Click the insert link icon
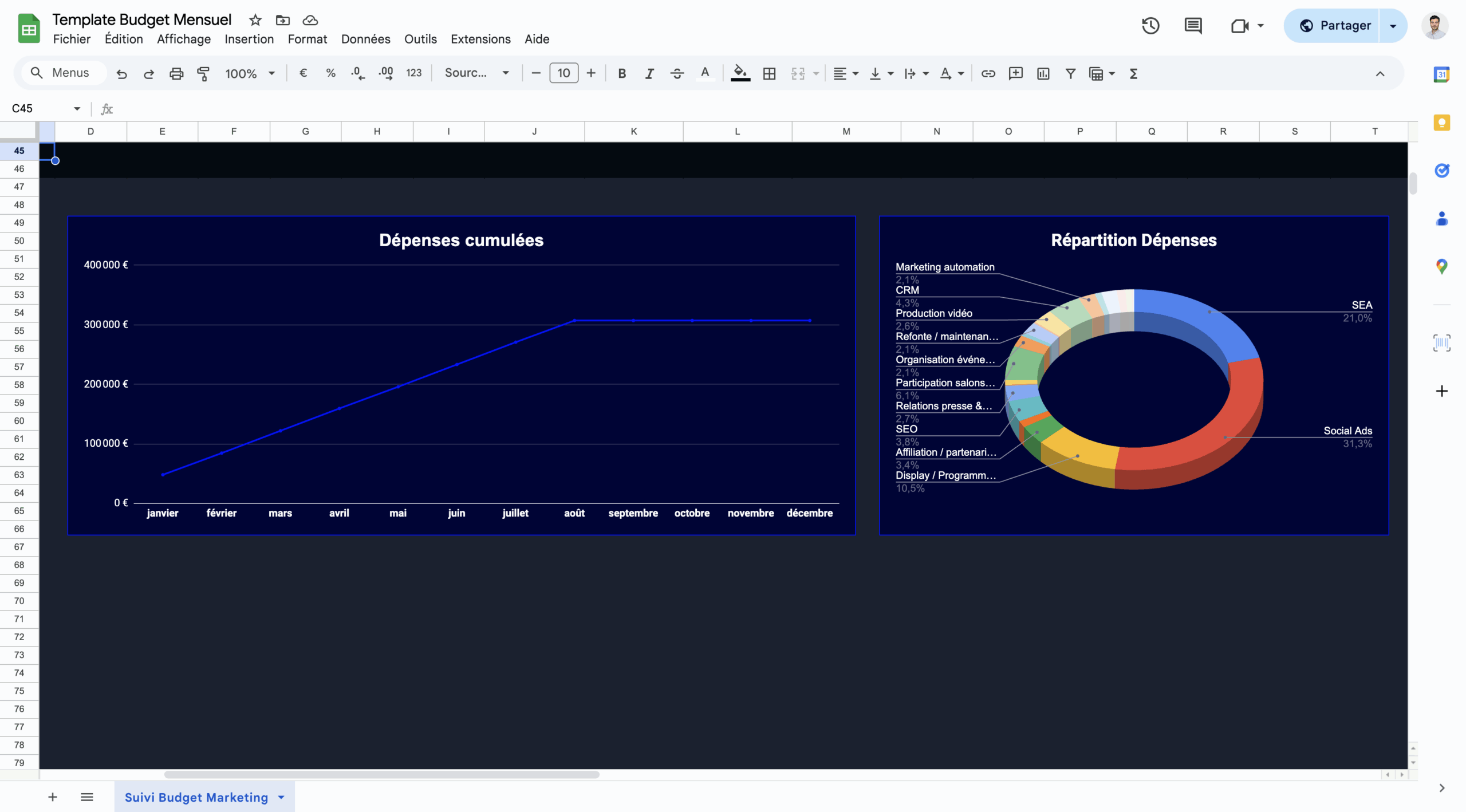1466x812 pixels. 988,73
